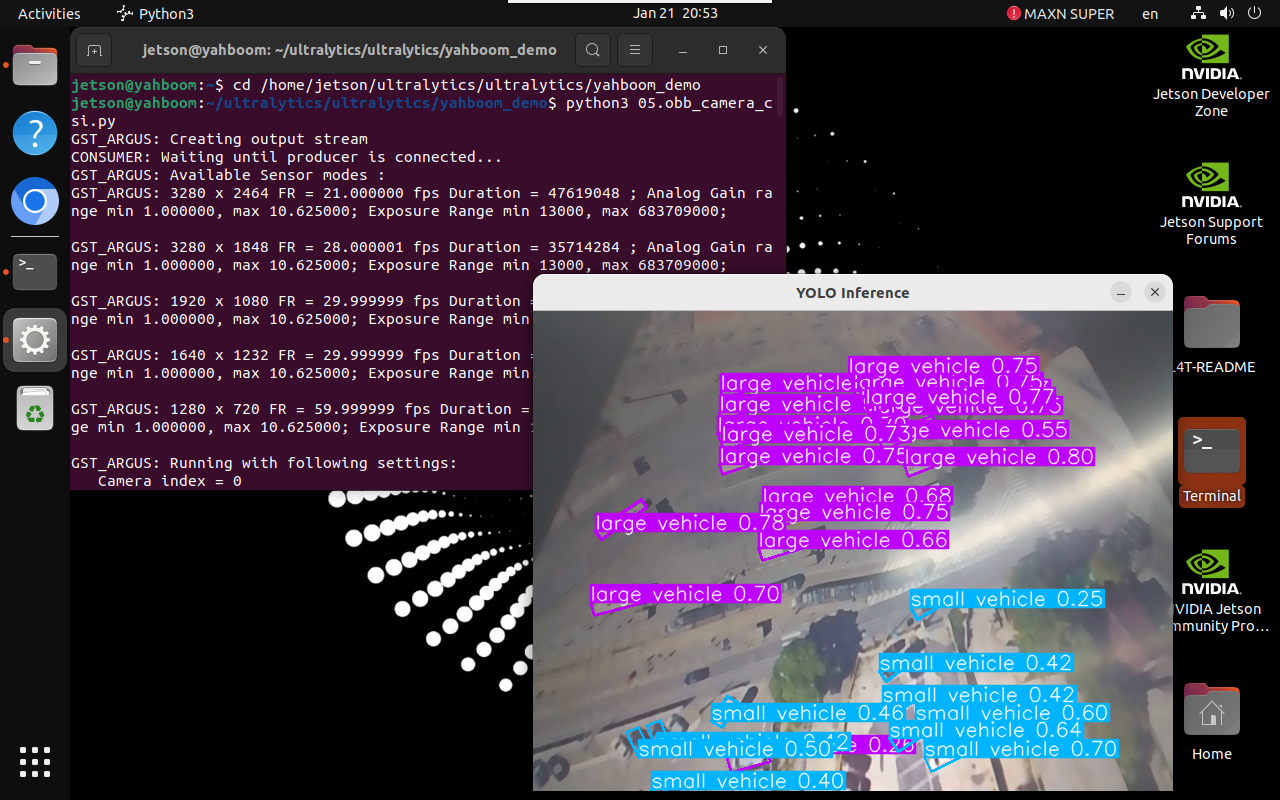
Task: Click the 'large vehicle 0.66' detection label
Action: pyautogui.click(x=853, y=540)
